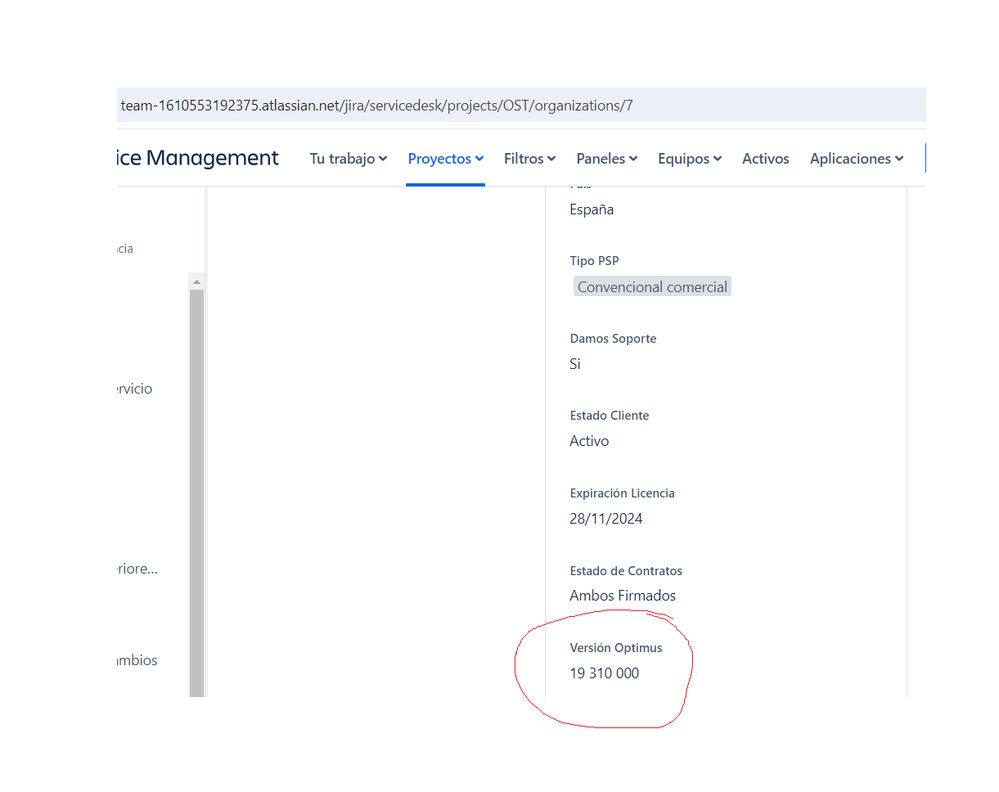Click the Damos Soporte value Si
The width and height of the screenshot is (999, 792).
[x=575, y=364]
